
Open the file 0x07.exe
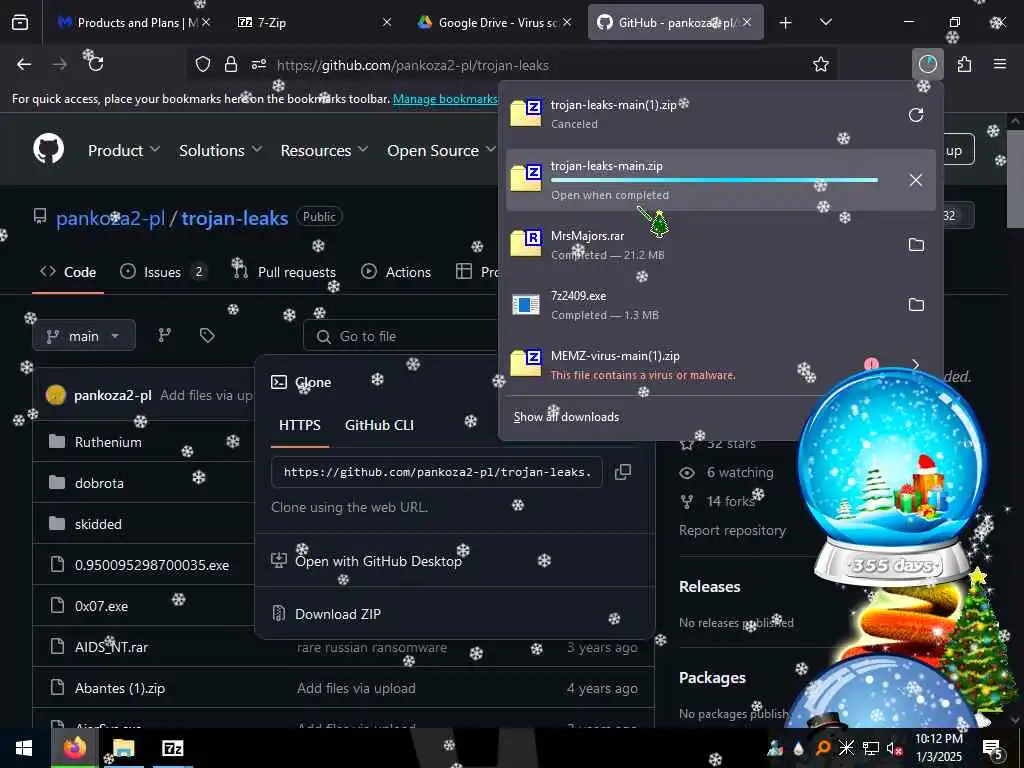click(101, 606)
